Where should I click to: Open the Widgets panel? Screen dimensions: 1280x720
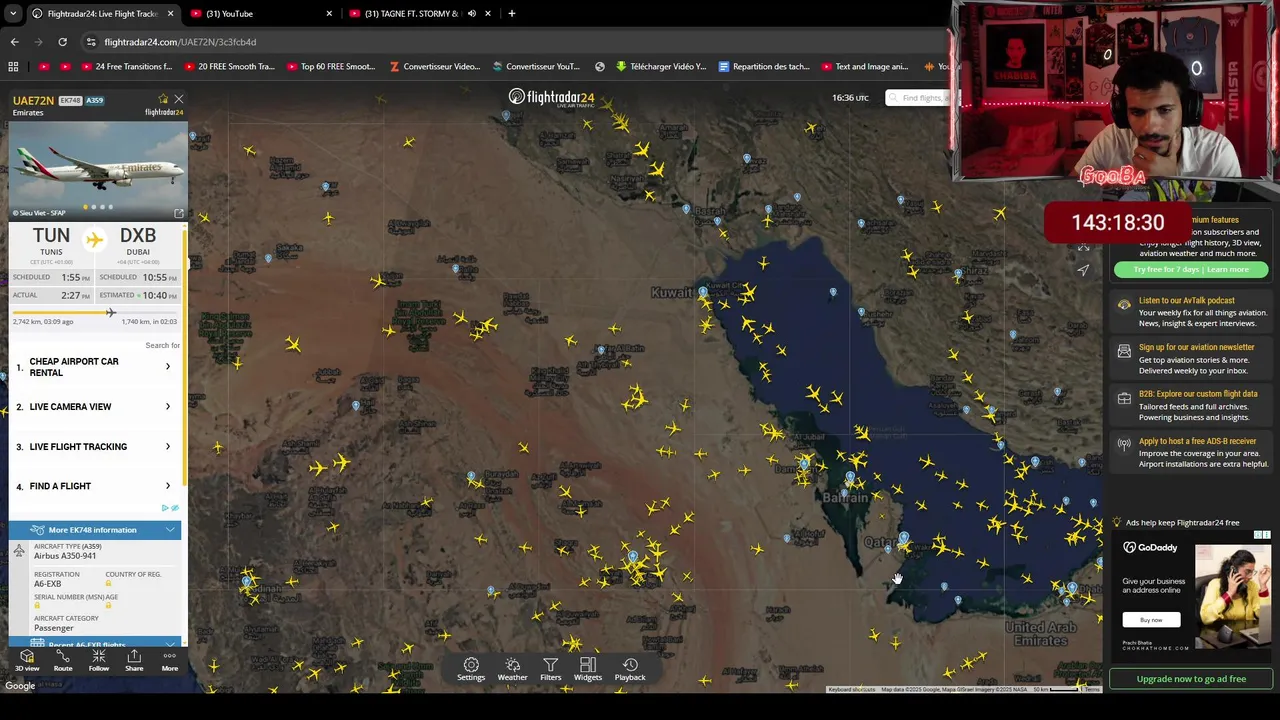tap(588, 669)
